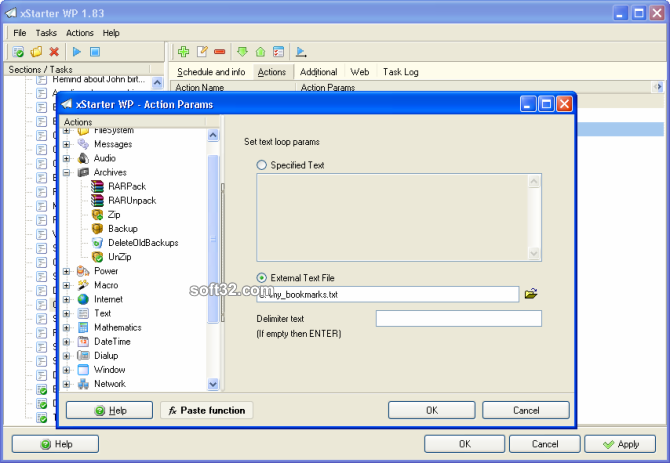
Task: Click the new section folder icon
Action: [36, 52]
